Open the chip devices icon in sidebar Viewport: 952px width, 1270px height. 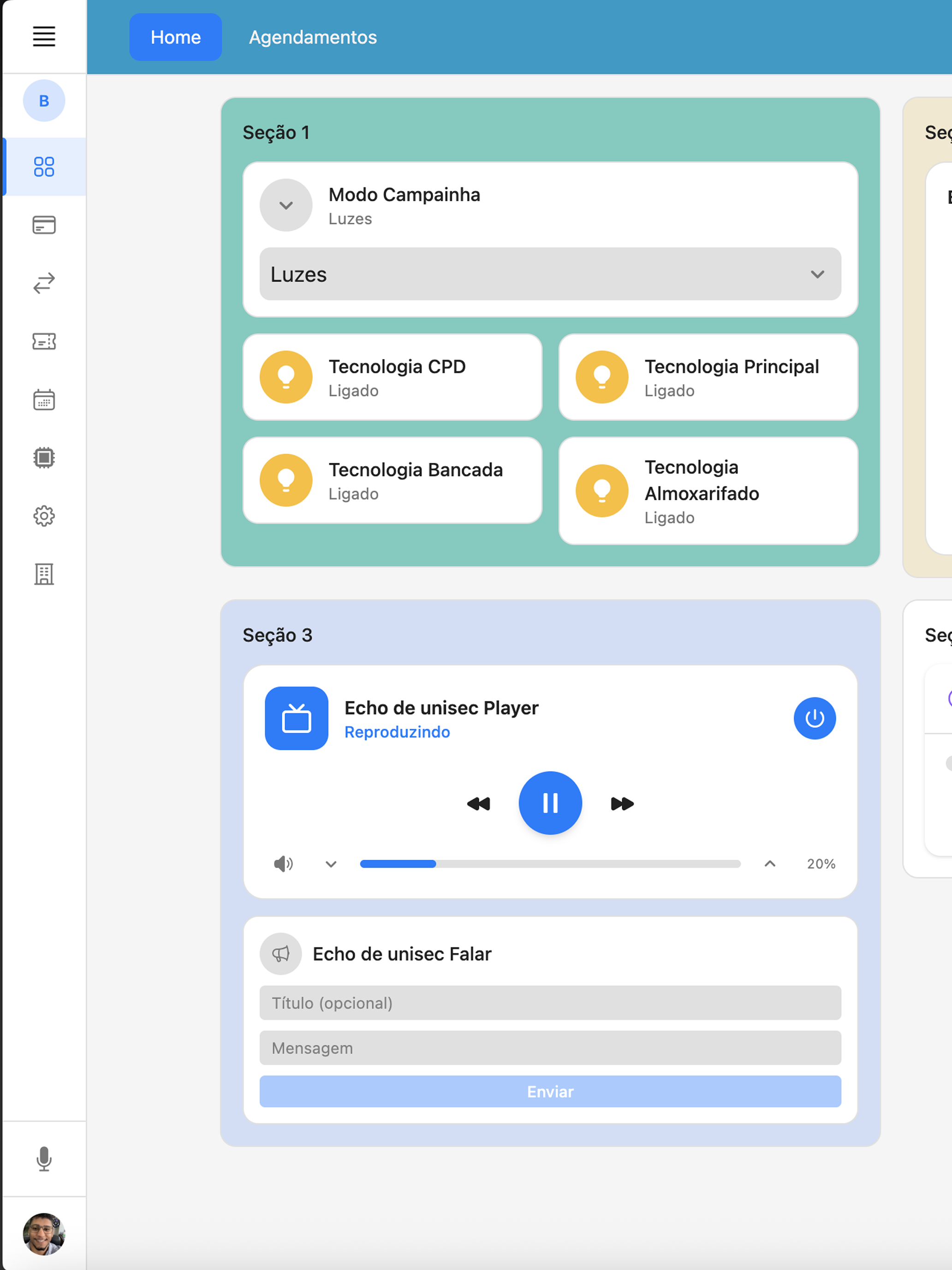pyautogui.click(x=44, y=458)
